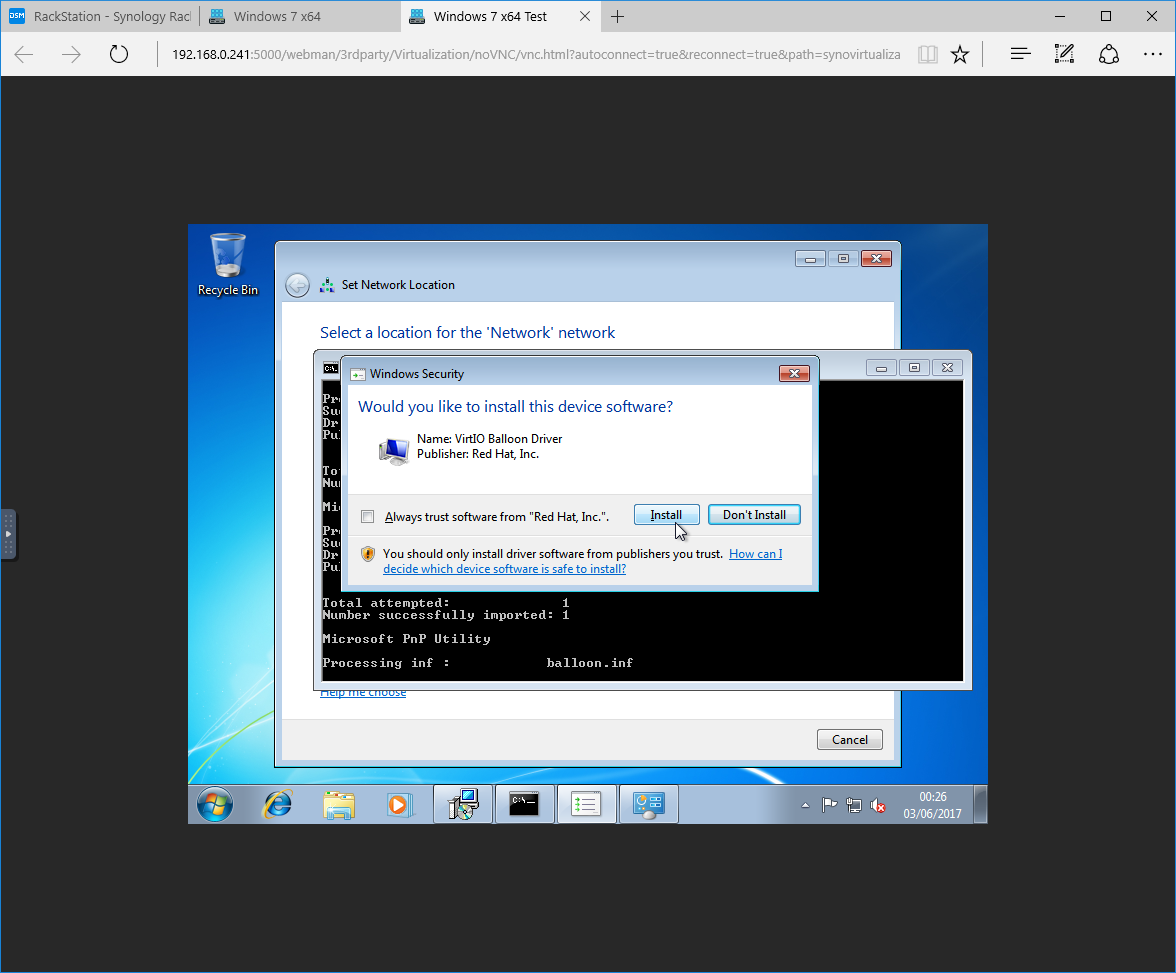This screenshot has width=1176, height=973.
Task: Open the browser More actions menu
Action: 1153,54
